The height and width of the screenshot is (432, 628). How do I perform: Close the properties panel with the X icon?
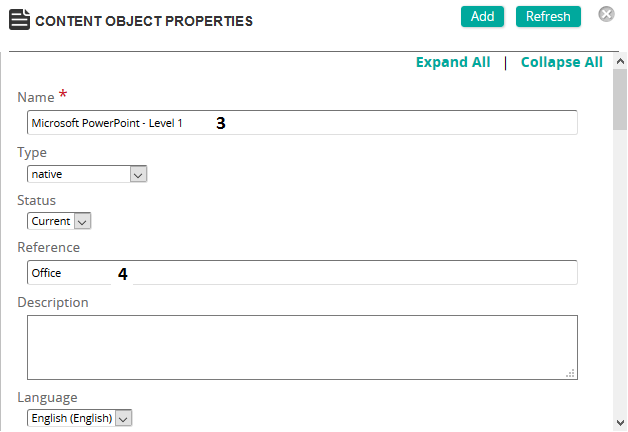click(x=606, y=15)
